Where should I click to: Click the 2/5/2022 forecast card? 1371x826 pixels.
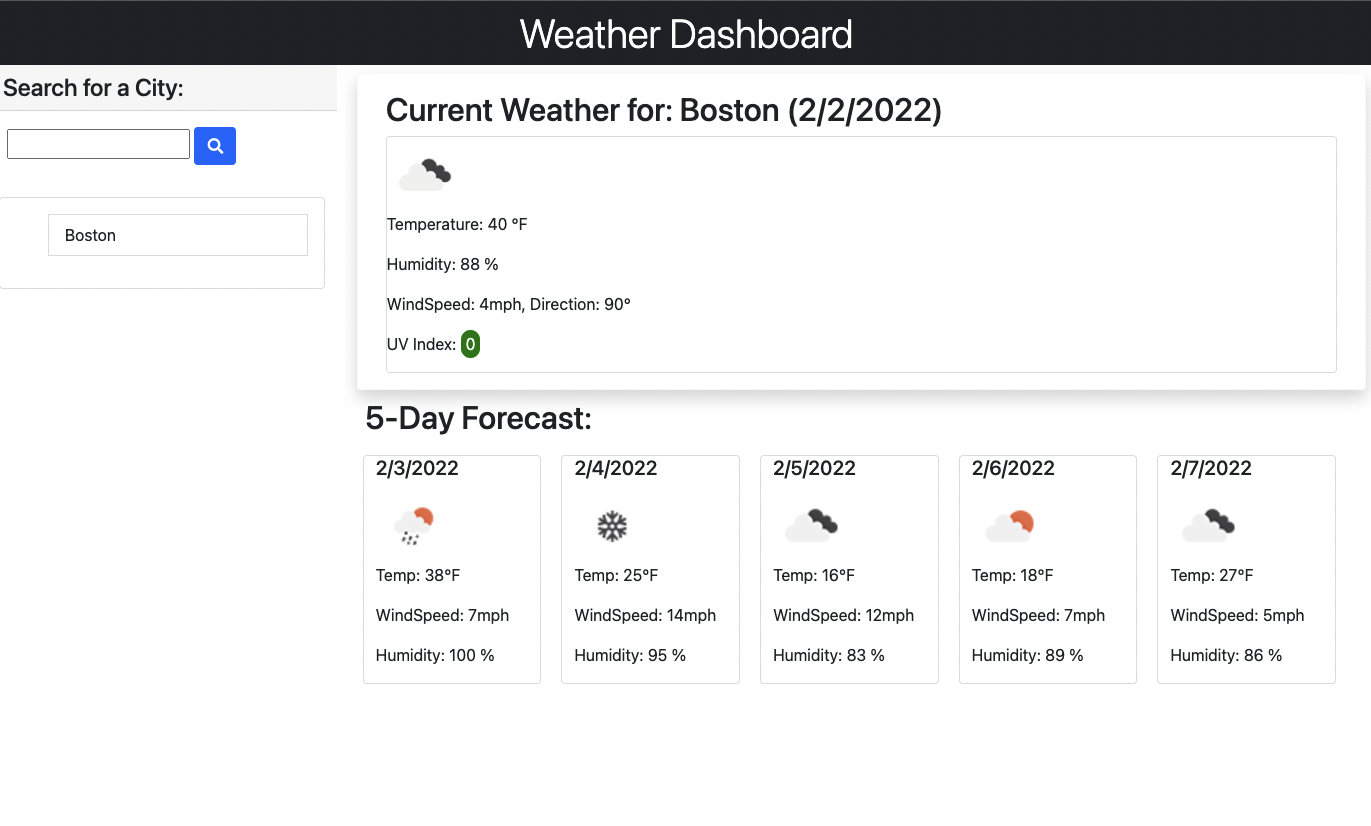point(848,568)
